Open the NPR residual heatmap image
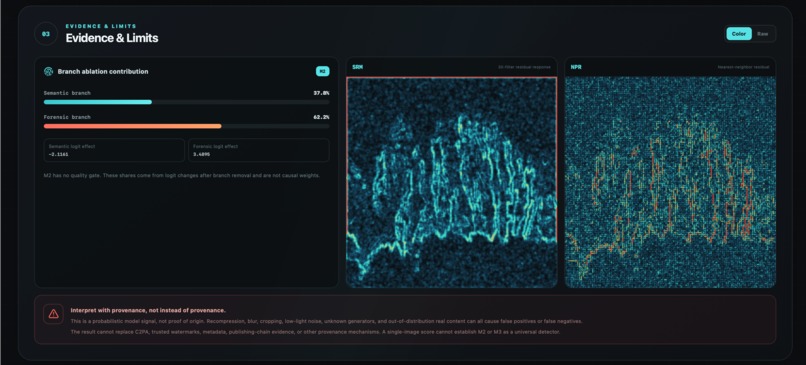 point(670,182)
